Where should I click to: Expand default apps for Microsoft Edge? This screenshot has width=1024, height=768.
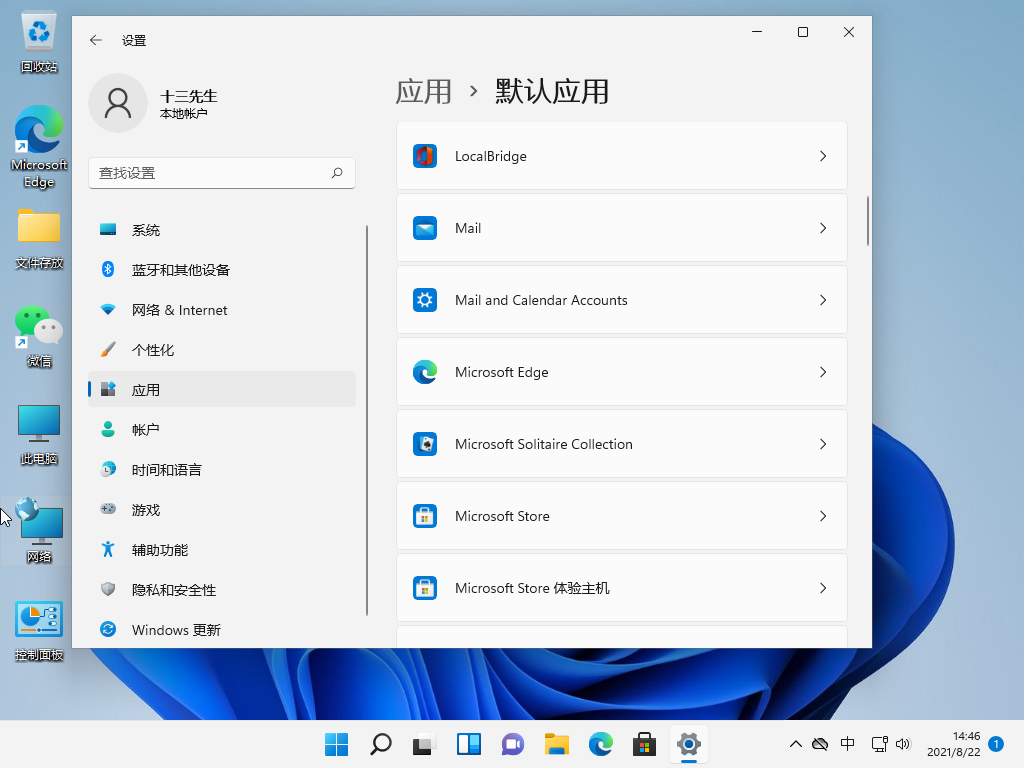[621, 371]
